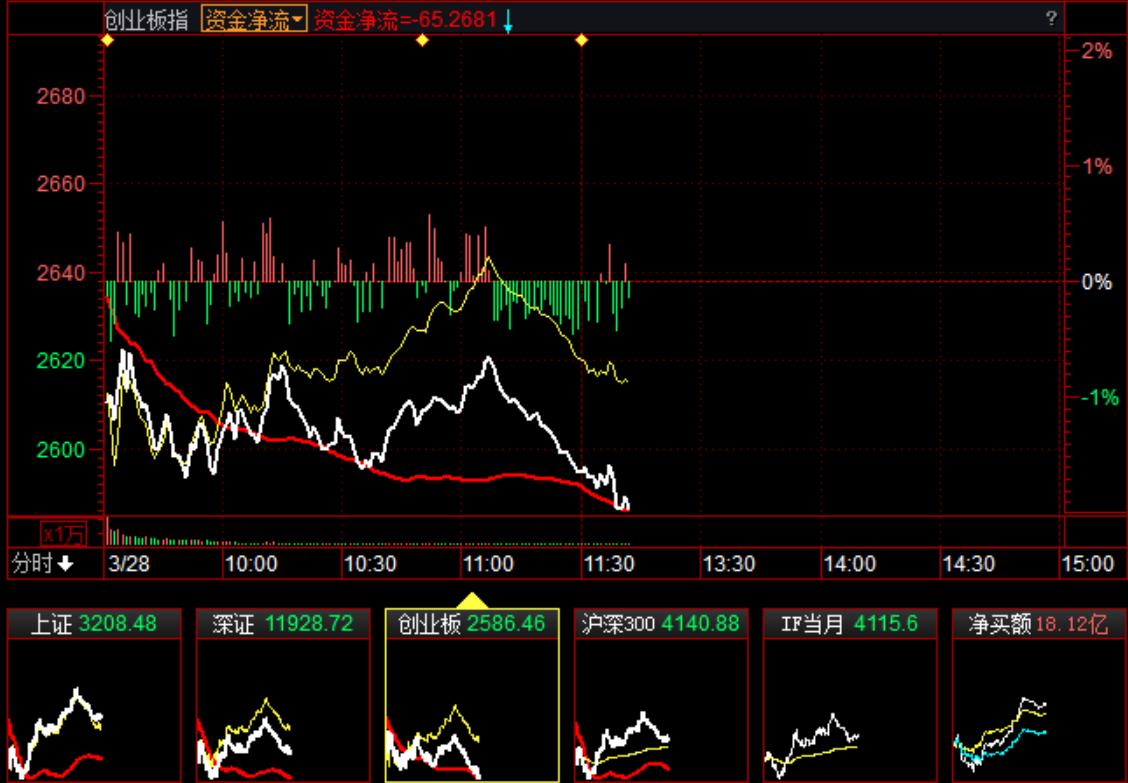Click the question mark help icon
The width and height of the screenshot is (1128, 783).
(x=1050, y=18)
